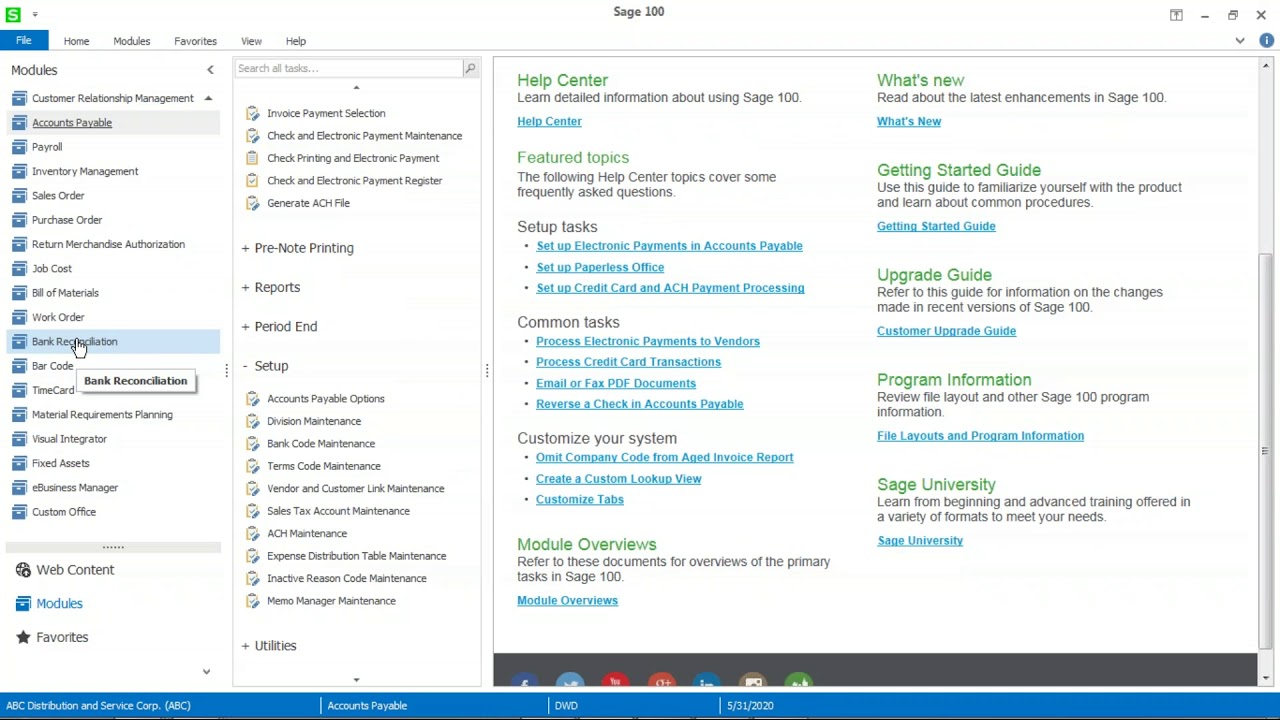The image size is (1280, 720).
Task: Expand the Reports section
Action: 271,287
